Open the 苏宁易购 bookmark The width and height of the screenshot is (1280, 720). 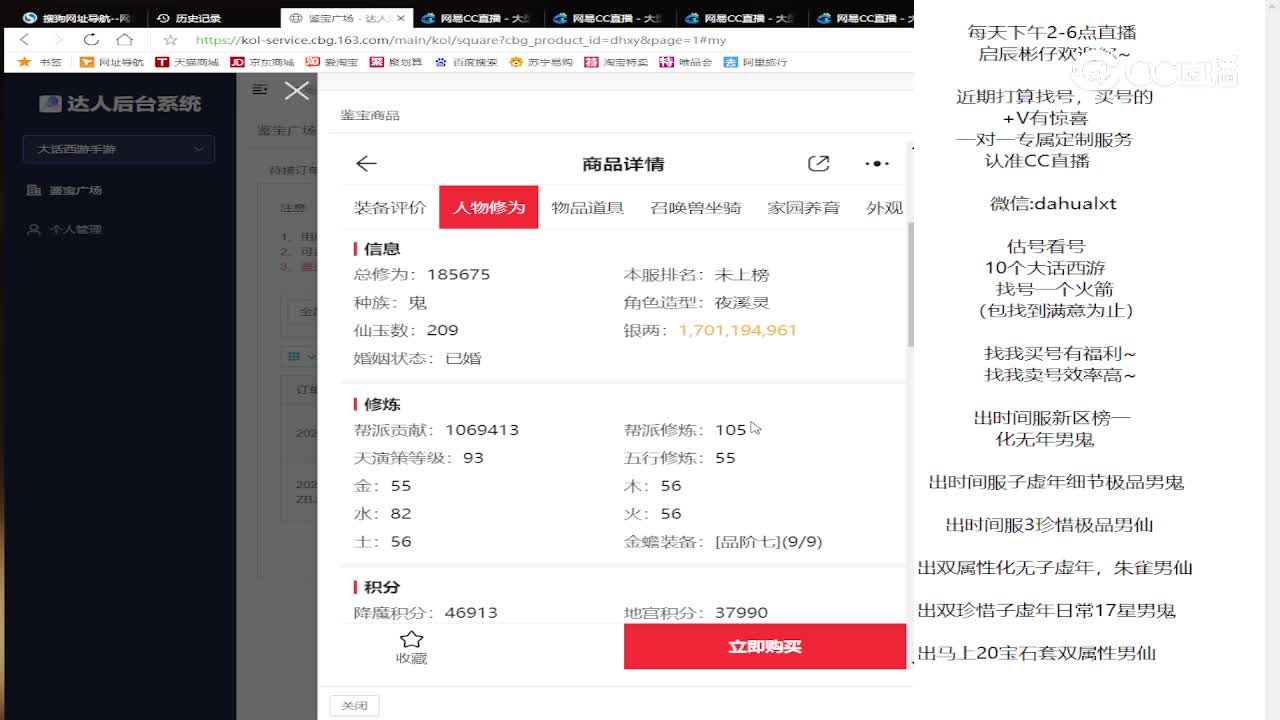[541, 62]
